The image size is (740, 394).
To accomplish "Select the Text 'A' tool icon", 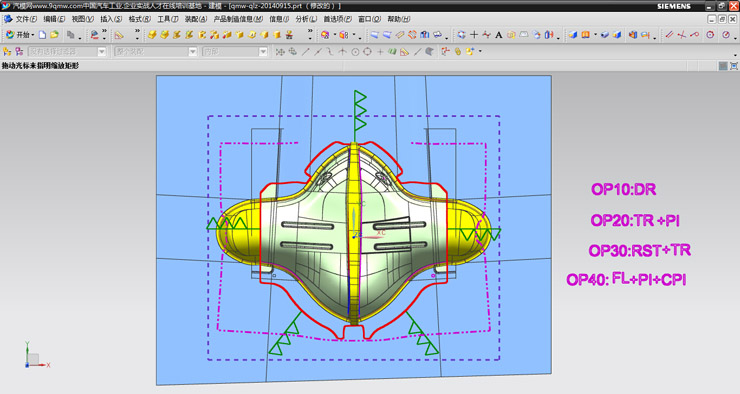I will [x=498, y=35].
